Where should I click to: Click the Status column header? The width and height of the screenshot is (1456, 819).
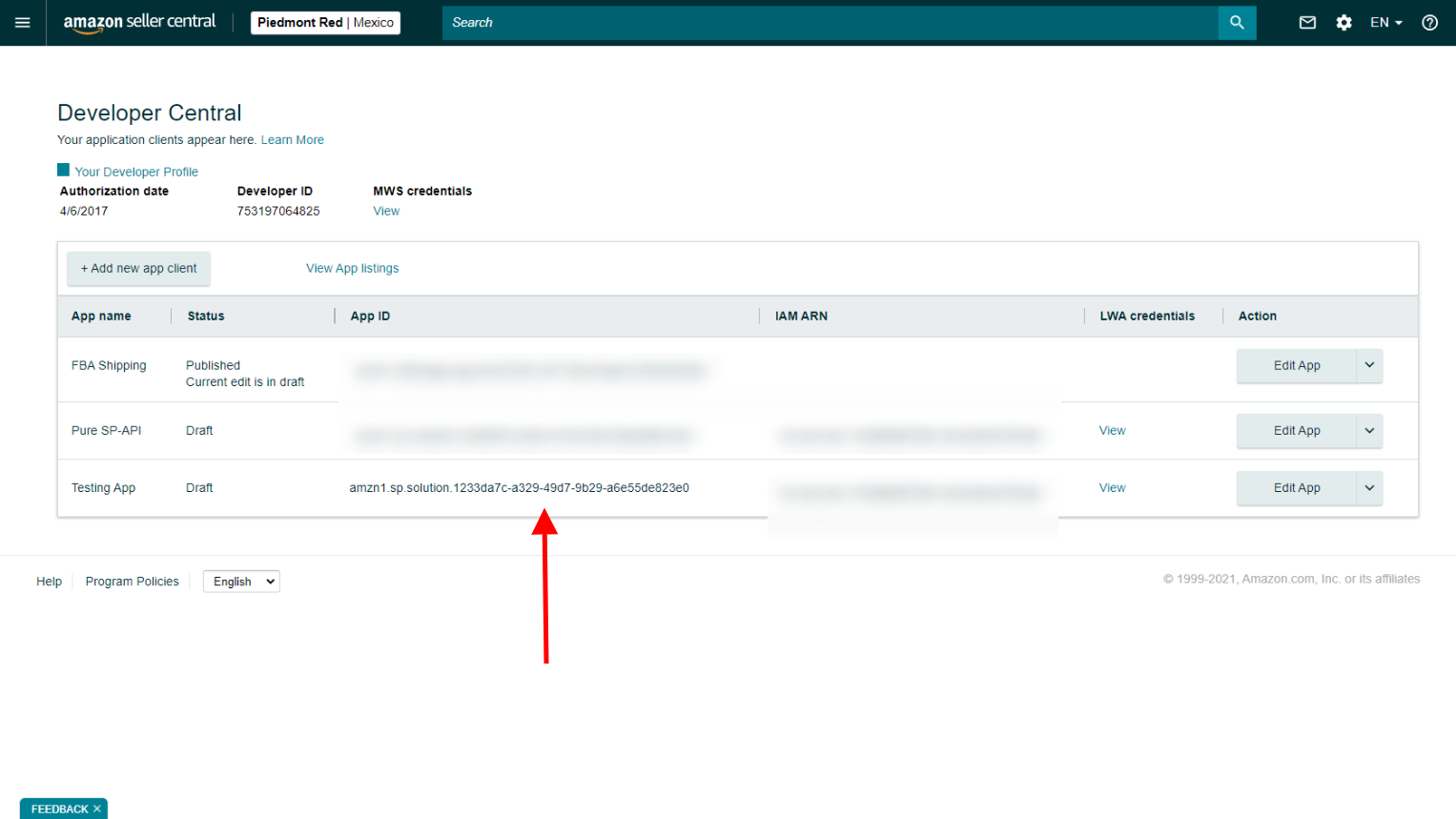tap(206, 317)
